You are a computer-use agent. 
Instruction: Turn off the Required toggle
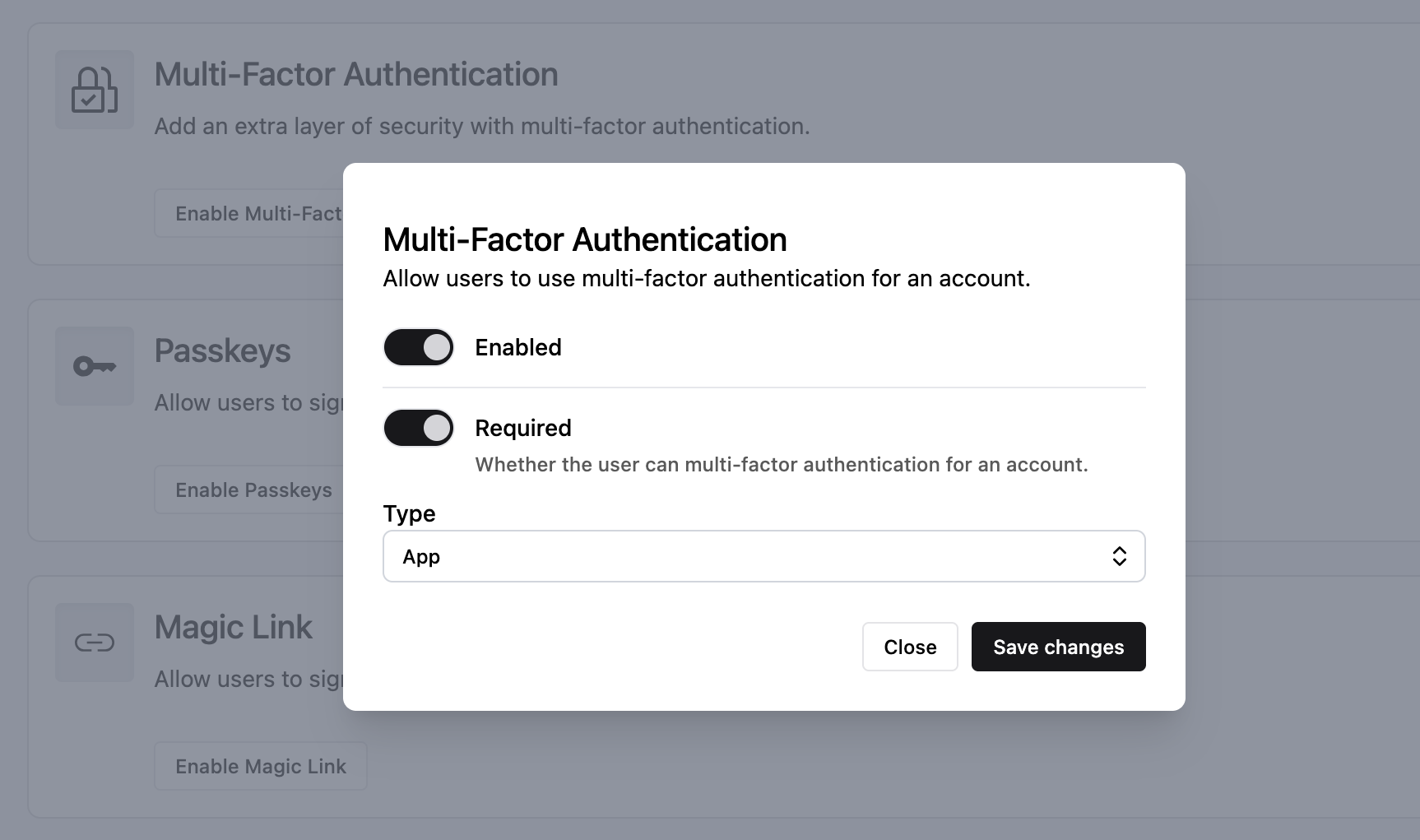click(419, 427)
